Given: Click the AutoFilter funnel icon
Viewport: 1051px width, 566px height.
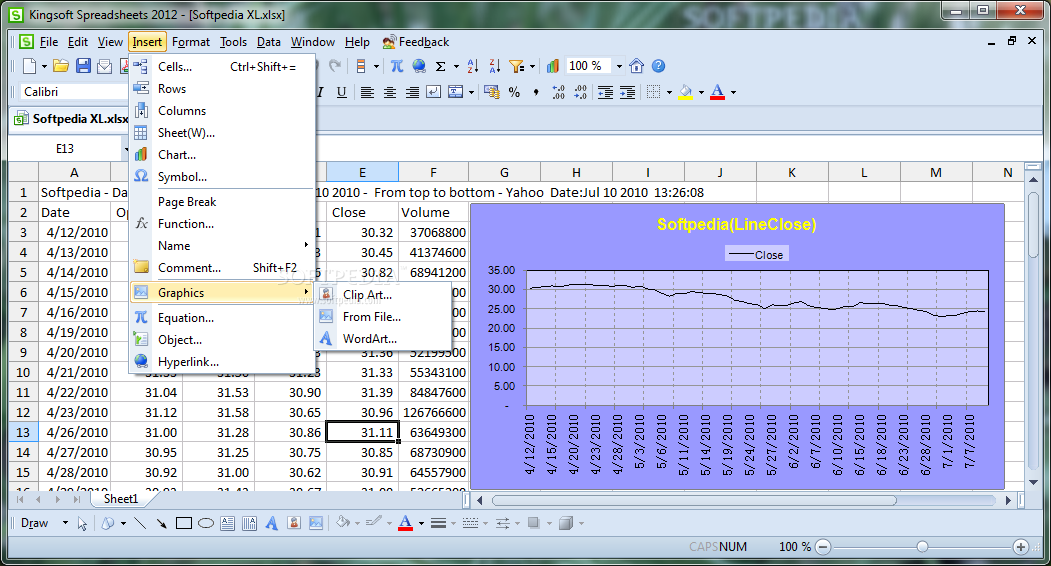Looking at the screenshot, I should pos(516,66).
